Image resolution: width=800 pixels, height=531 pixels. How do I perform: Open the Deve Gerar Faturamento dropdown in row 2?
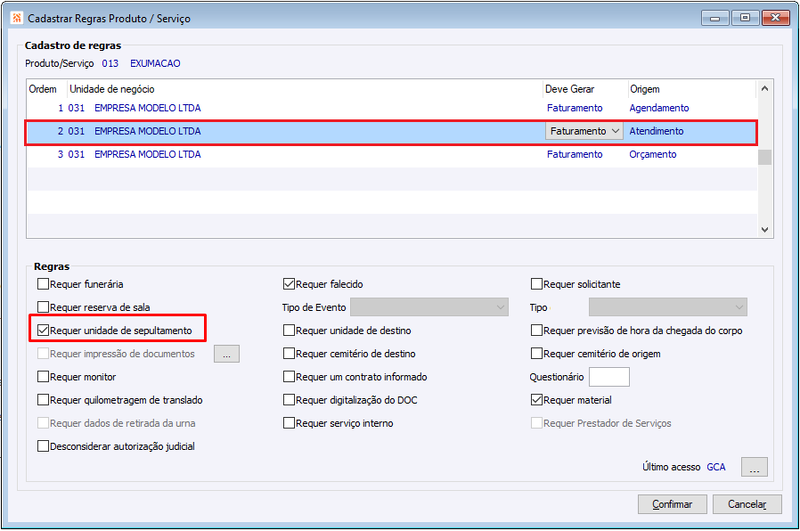[584, 131]
